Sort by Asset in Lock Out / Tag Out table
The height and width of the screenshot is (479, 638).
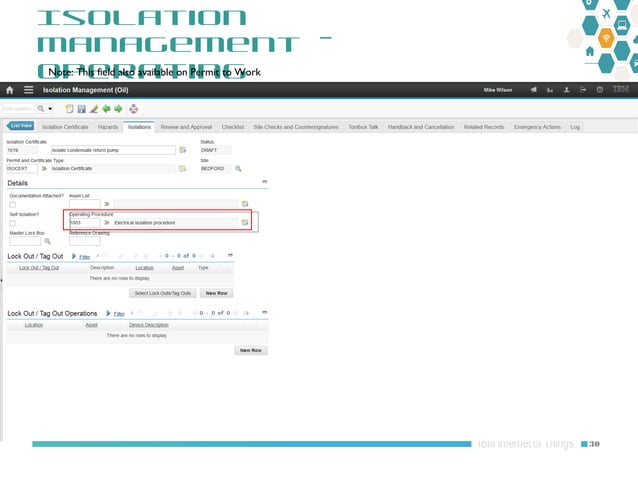pos(178,268)
